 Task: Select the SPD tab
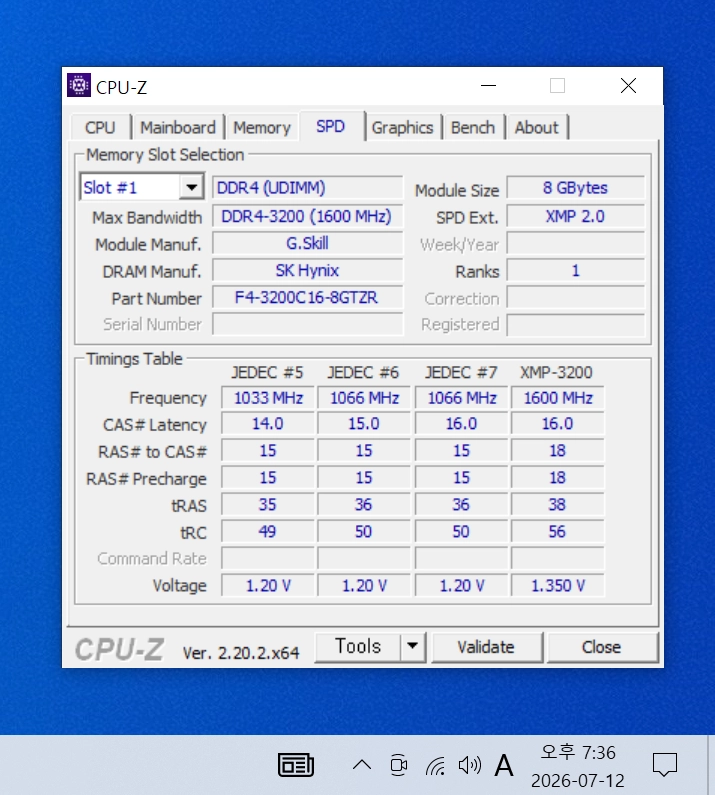[x=331, y=126]
